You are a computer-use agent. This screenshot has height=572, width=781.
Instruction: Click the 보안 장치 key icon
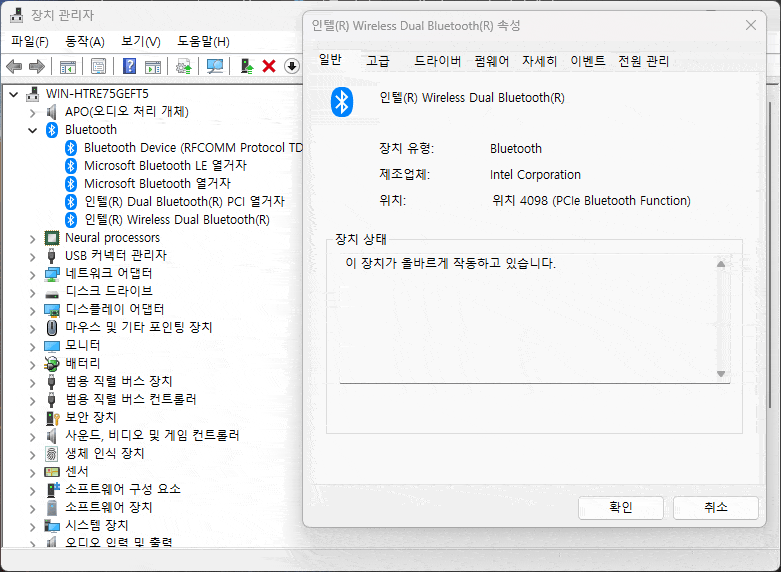click(52, 418)
